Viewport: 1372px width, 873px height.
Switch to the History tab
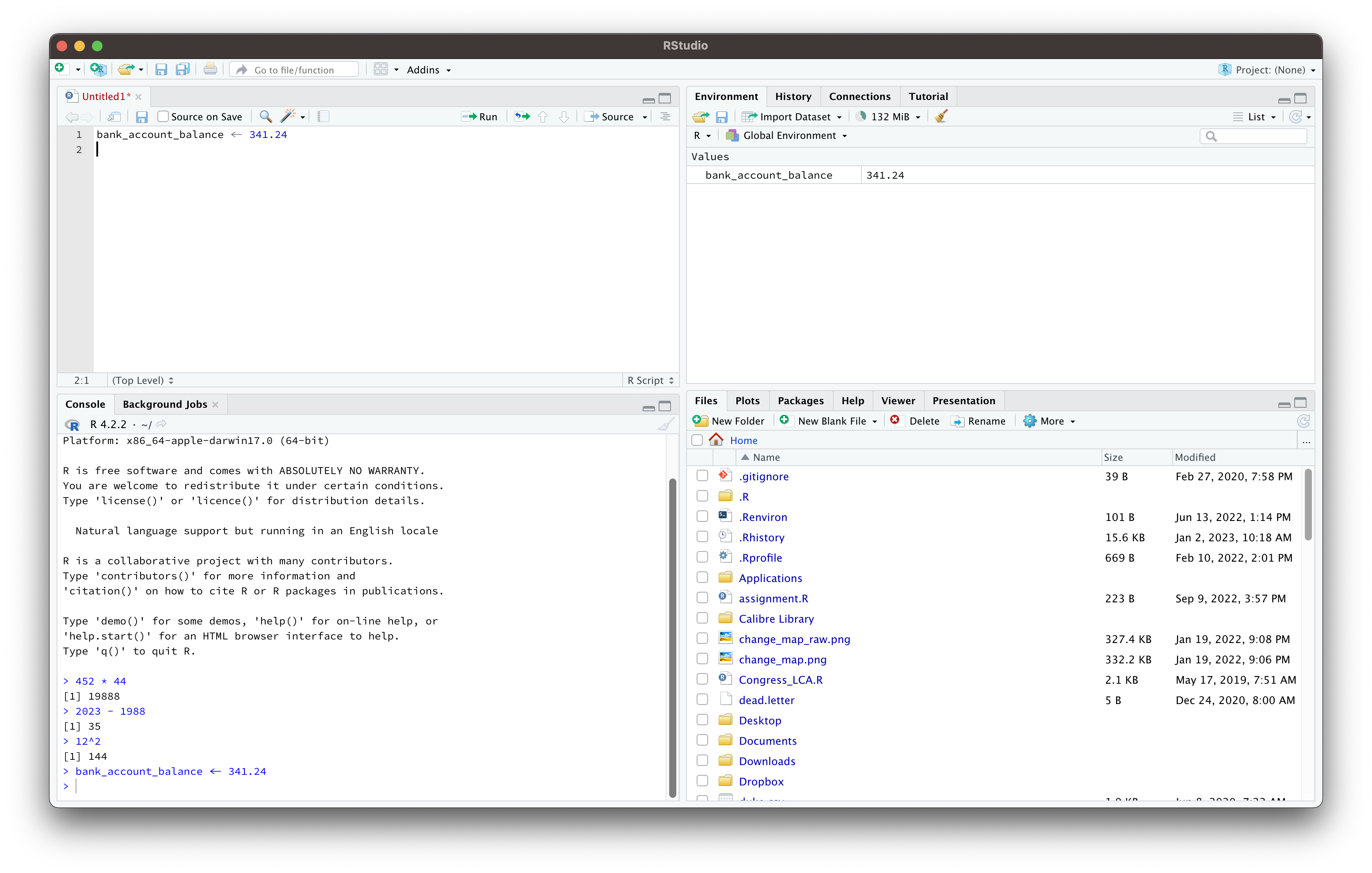click(x=793, y=96)
